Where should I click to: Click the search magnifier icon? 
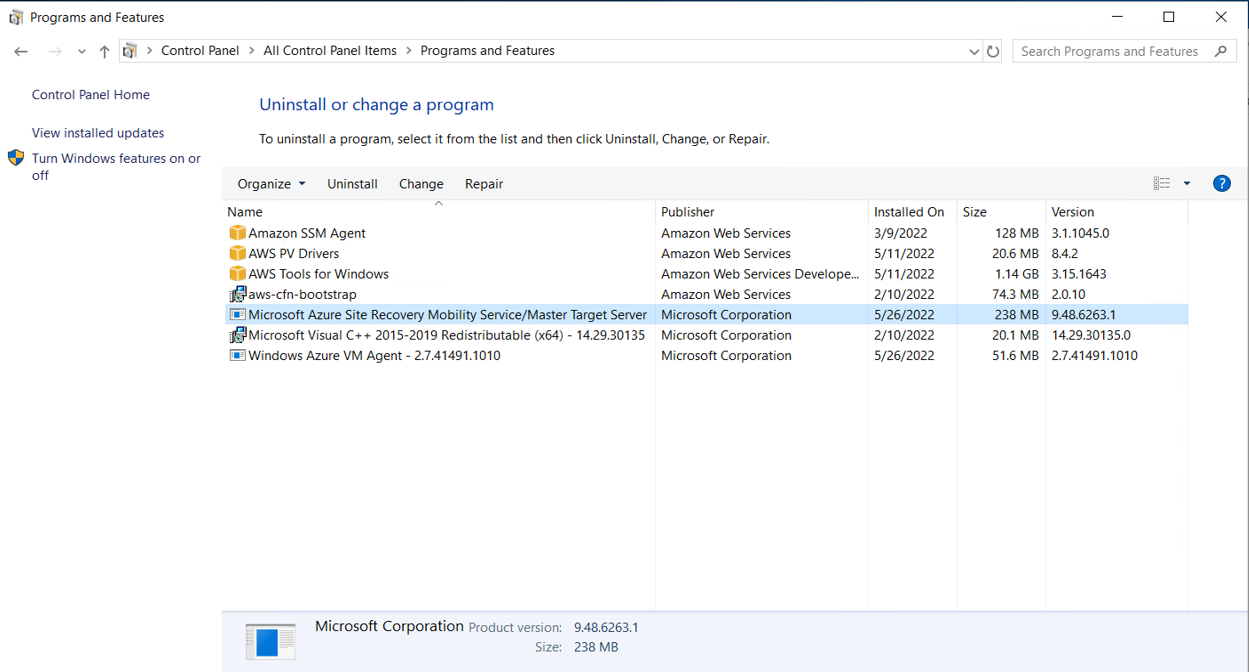pyautogui.click(x=1221, y=51)
